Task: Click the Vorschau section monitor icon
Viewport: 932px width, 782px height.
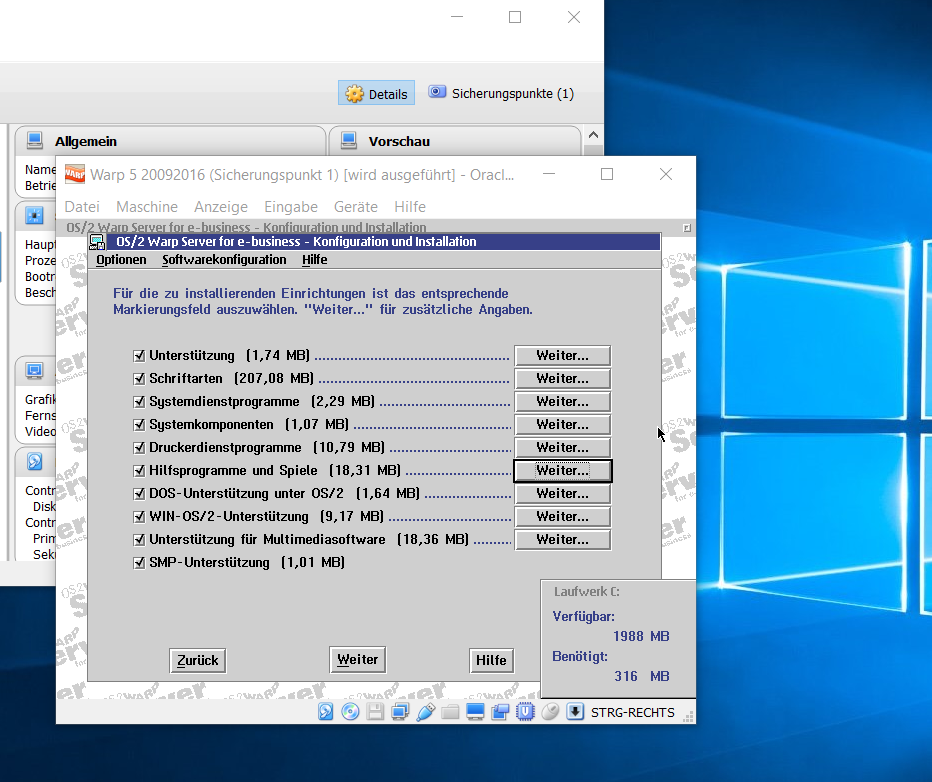Action: coord(348,140)
